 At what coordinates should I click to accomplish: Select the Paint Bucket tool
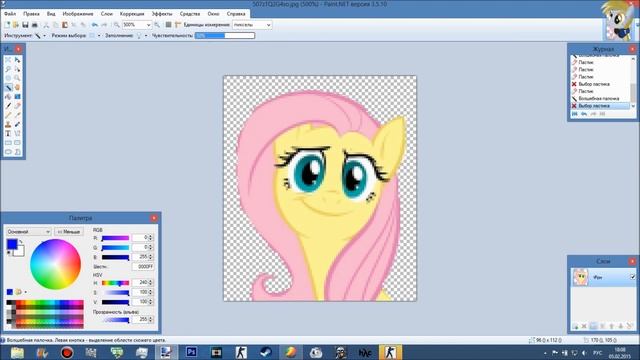coord(8,97)
